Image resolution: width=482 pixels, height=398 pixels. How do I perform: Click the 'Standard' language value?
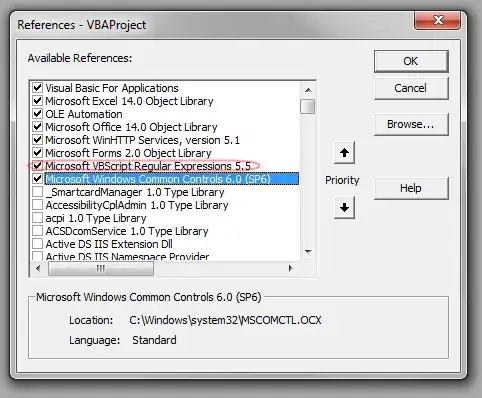154,340
